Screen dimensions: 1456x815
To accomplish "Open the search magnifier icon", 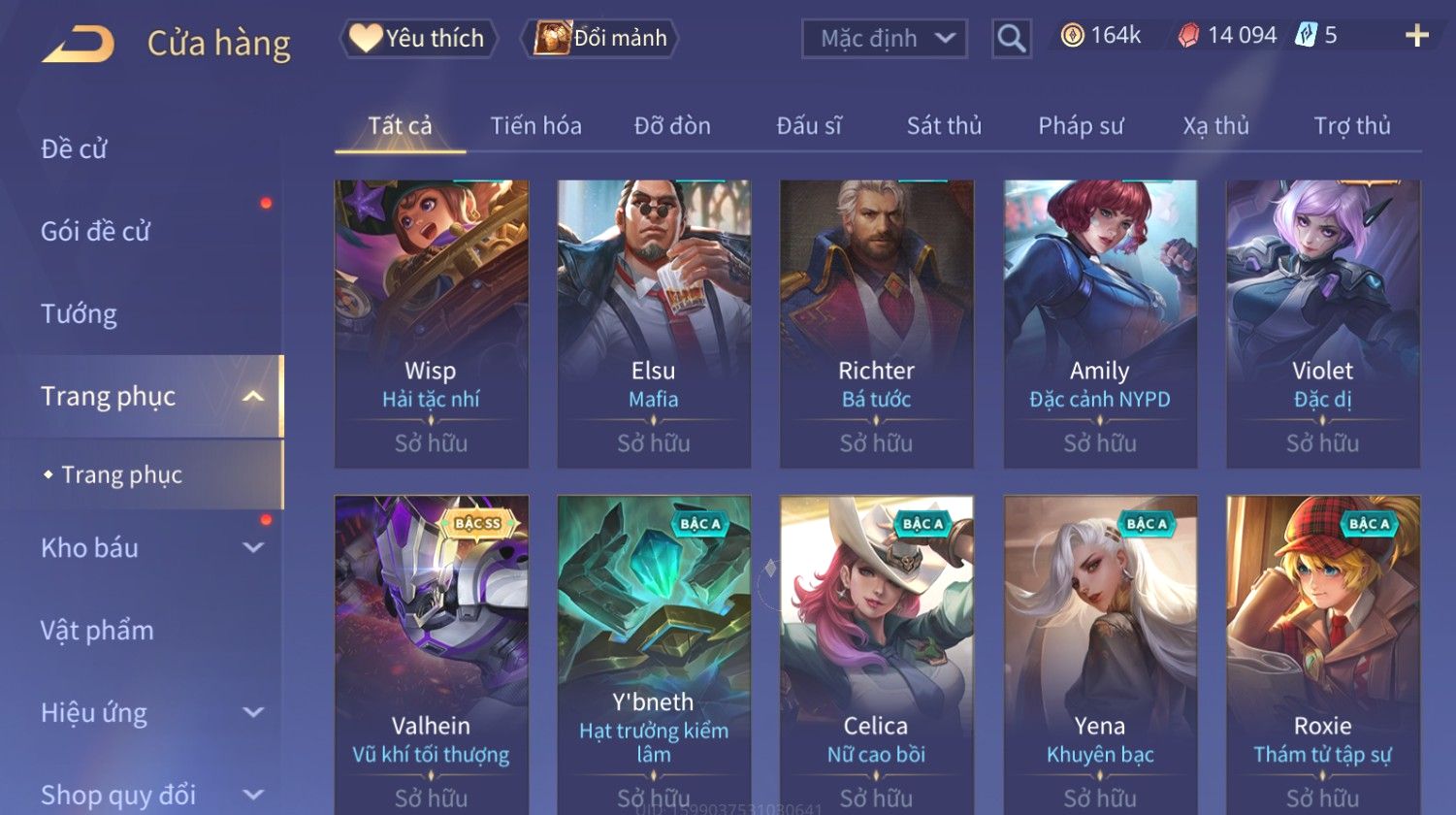I will pos(1012,39).
